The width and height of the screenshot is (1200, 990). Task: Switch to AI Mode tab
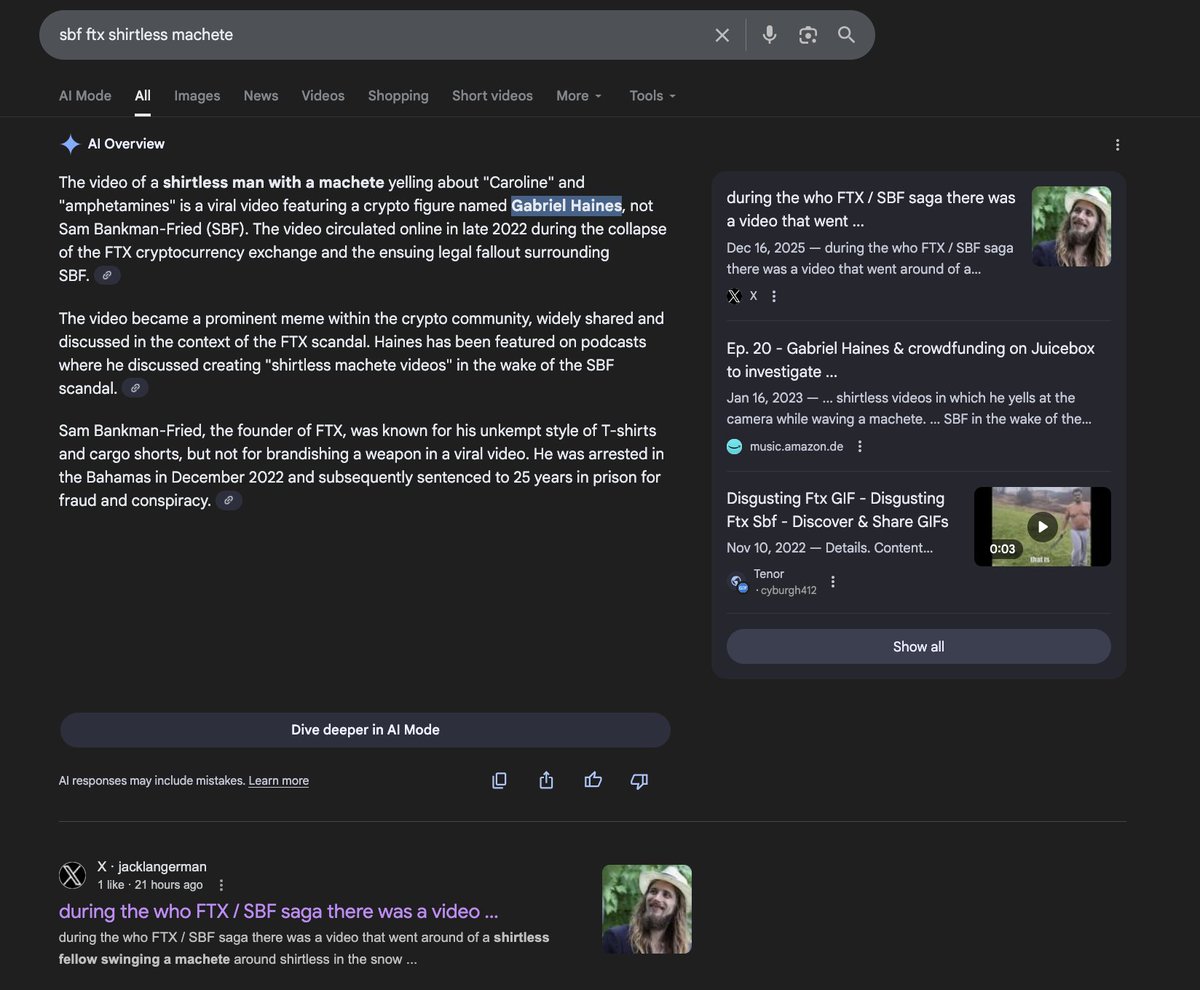tap(85, 96)
